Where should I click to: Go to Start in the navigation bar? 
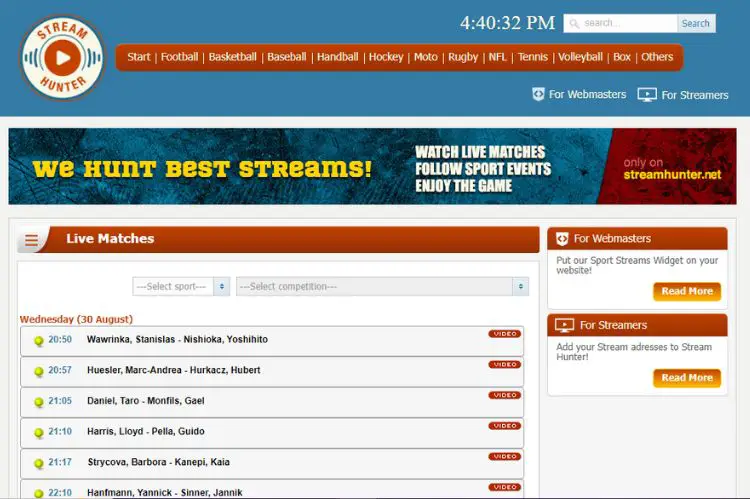[x=139, y=57]
